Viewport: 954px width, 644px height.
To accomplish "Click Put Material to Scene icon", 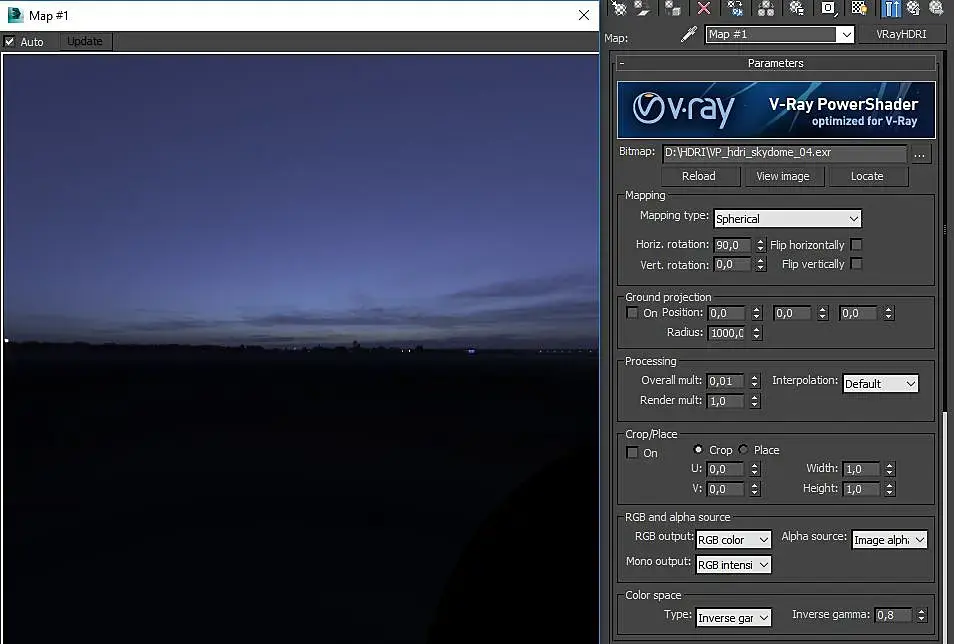I will (x=642, y=8).
